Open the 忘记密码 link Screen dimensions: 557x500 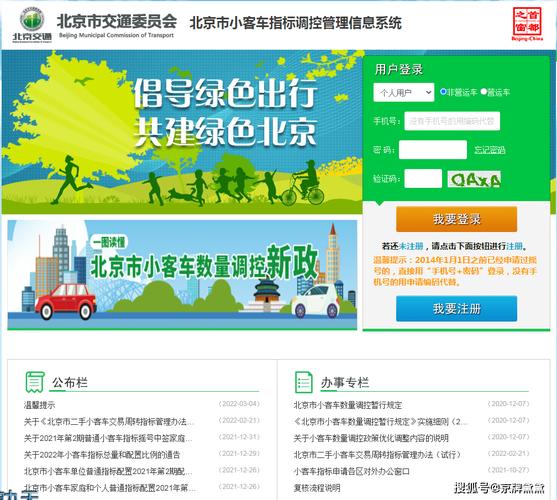point(490,150)
